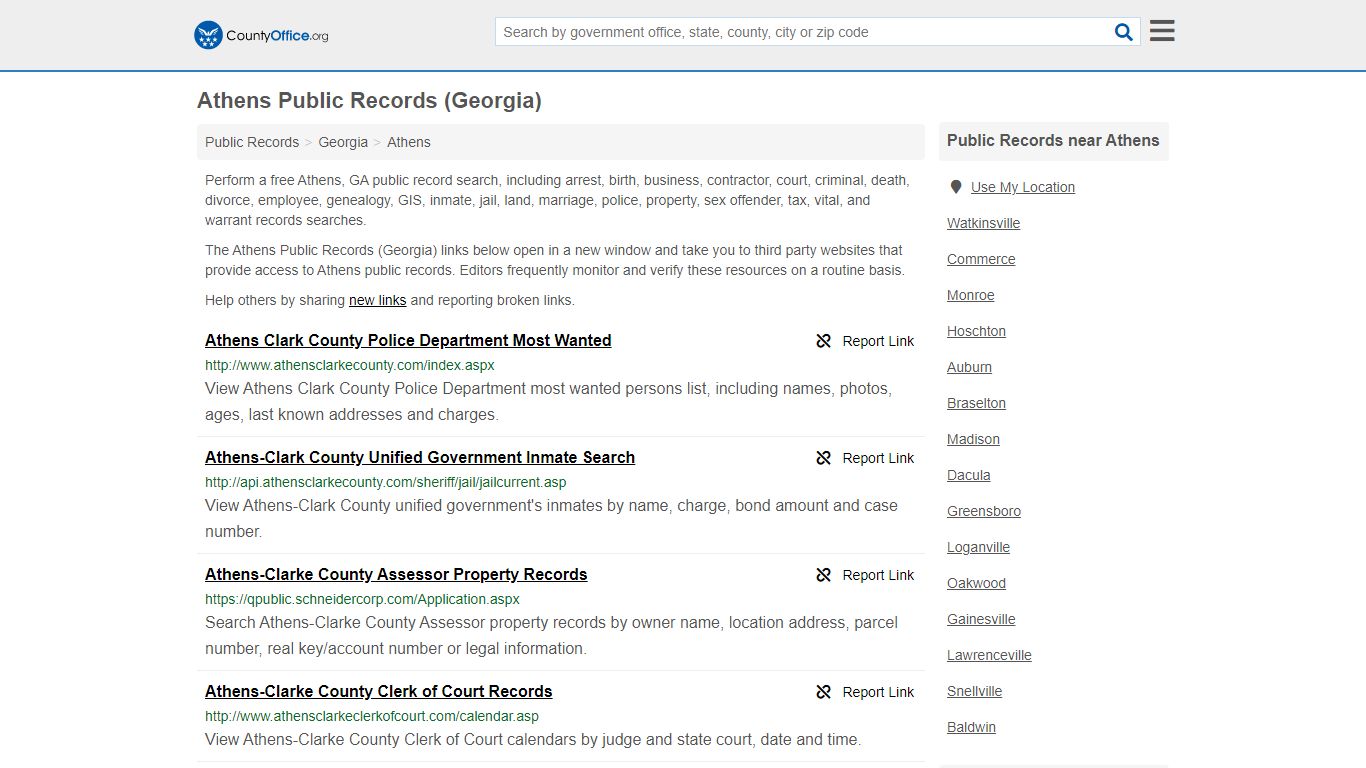Open Greensboro public records
This screenshot has width=1366, height=768.
[x=984, y=511]
